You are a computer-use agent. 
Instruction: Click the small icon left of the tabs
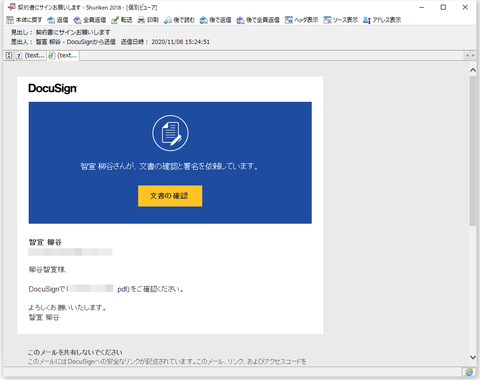9,56
